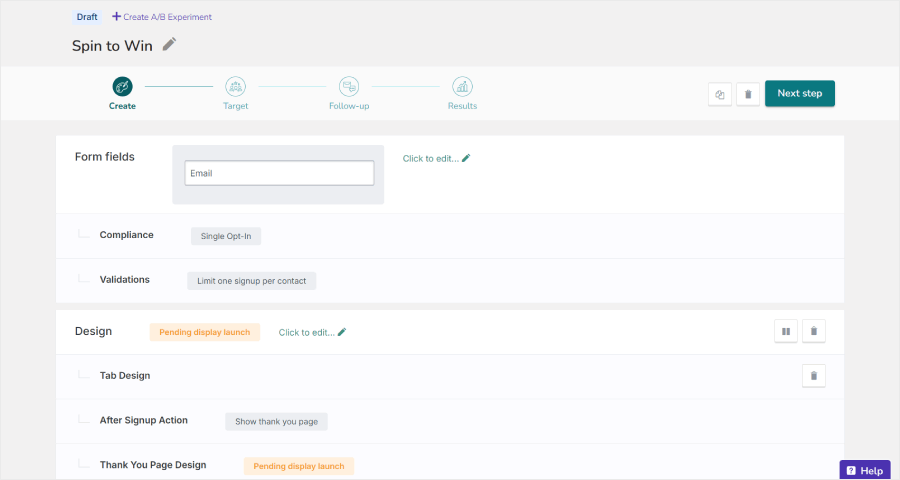Click the trash icon in Tab Design row
The image size is (900, 480).
click(x=814, y=376)
